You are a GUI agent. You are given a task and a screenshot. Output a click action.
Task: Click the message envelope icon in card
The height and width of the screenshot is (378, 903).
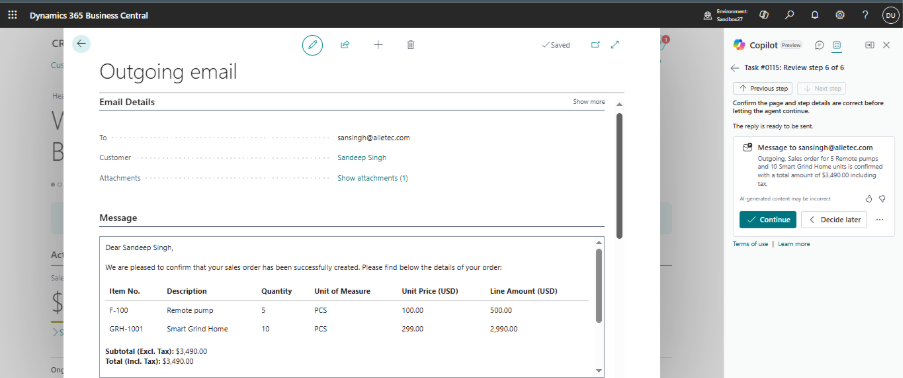[748, 148]
